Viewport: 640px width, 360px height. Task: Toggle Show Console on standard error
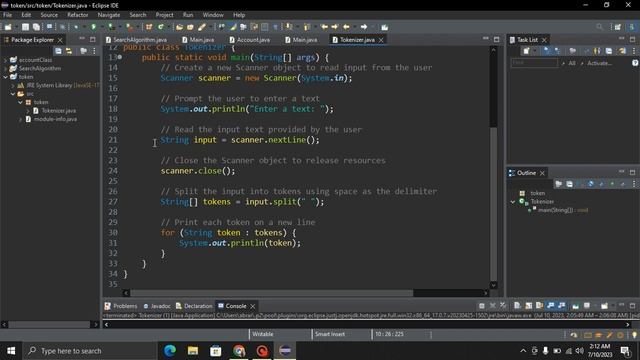(562, 306)
